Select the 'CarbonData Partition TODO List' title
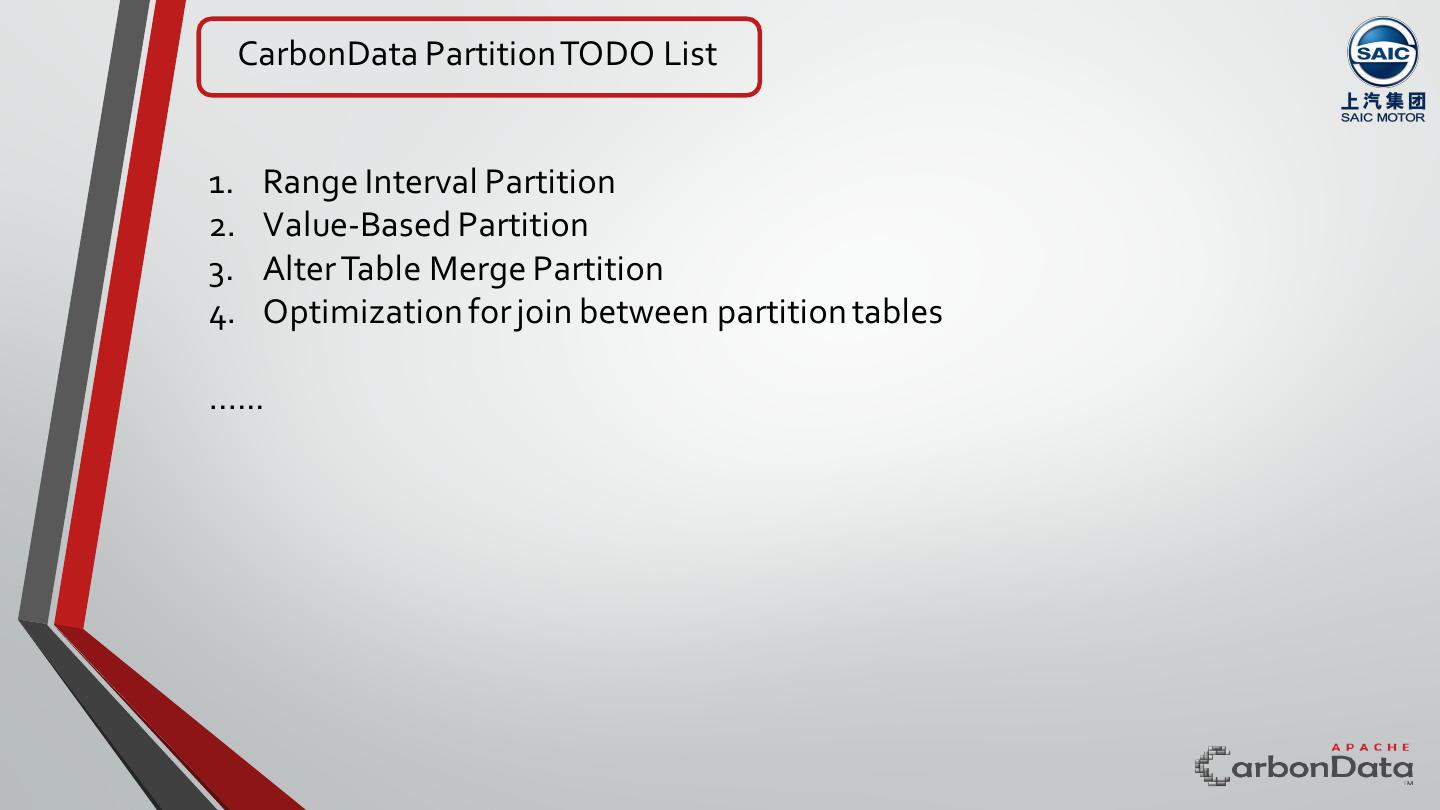The image size is (1440, 810). point(477,54)
